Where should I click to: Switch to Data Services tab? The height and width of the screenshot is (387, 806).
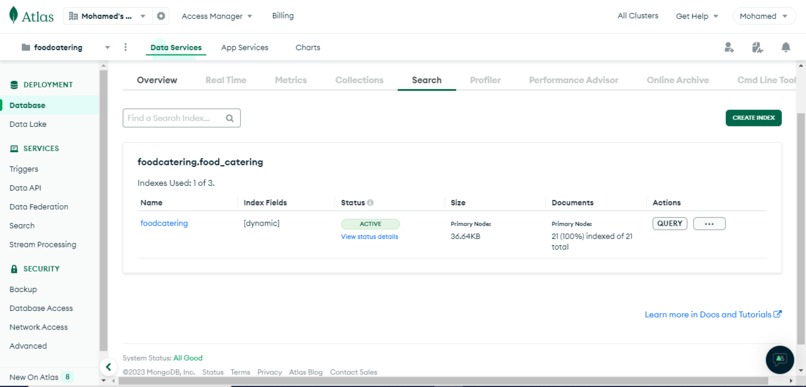pos(176,47)
